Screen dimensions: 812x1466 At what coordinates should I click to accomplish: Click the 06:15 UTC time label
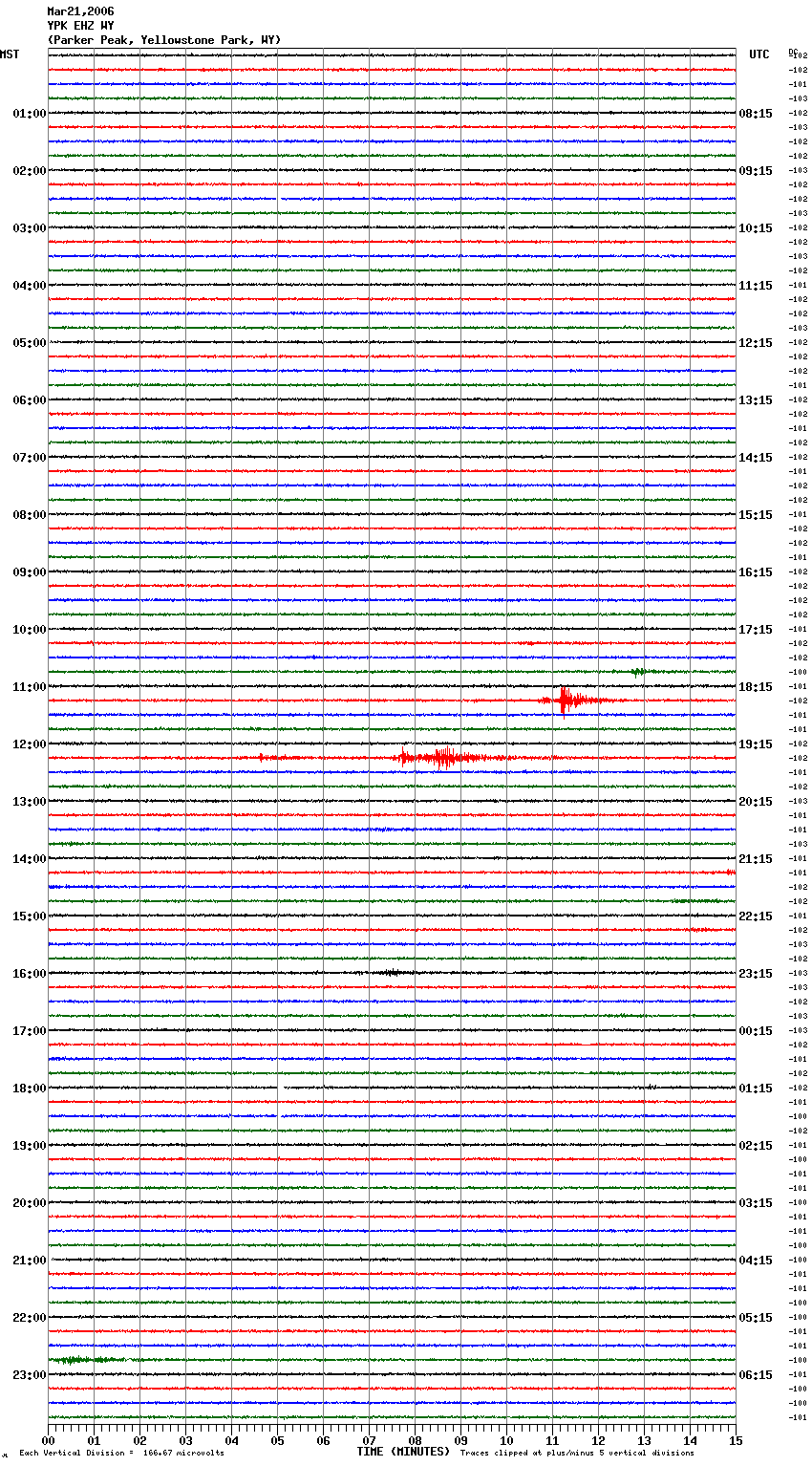point(756,1375)
